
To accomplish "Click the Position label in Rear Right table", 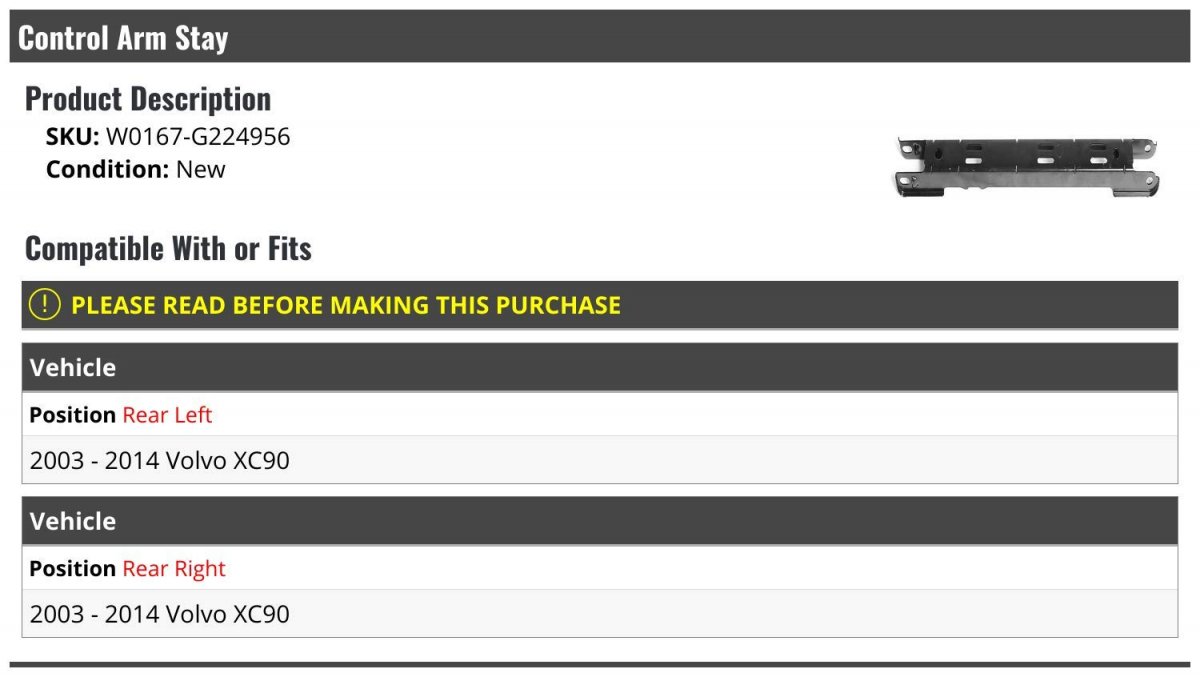I will coord(73,568).
